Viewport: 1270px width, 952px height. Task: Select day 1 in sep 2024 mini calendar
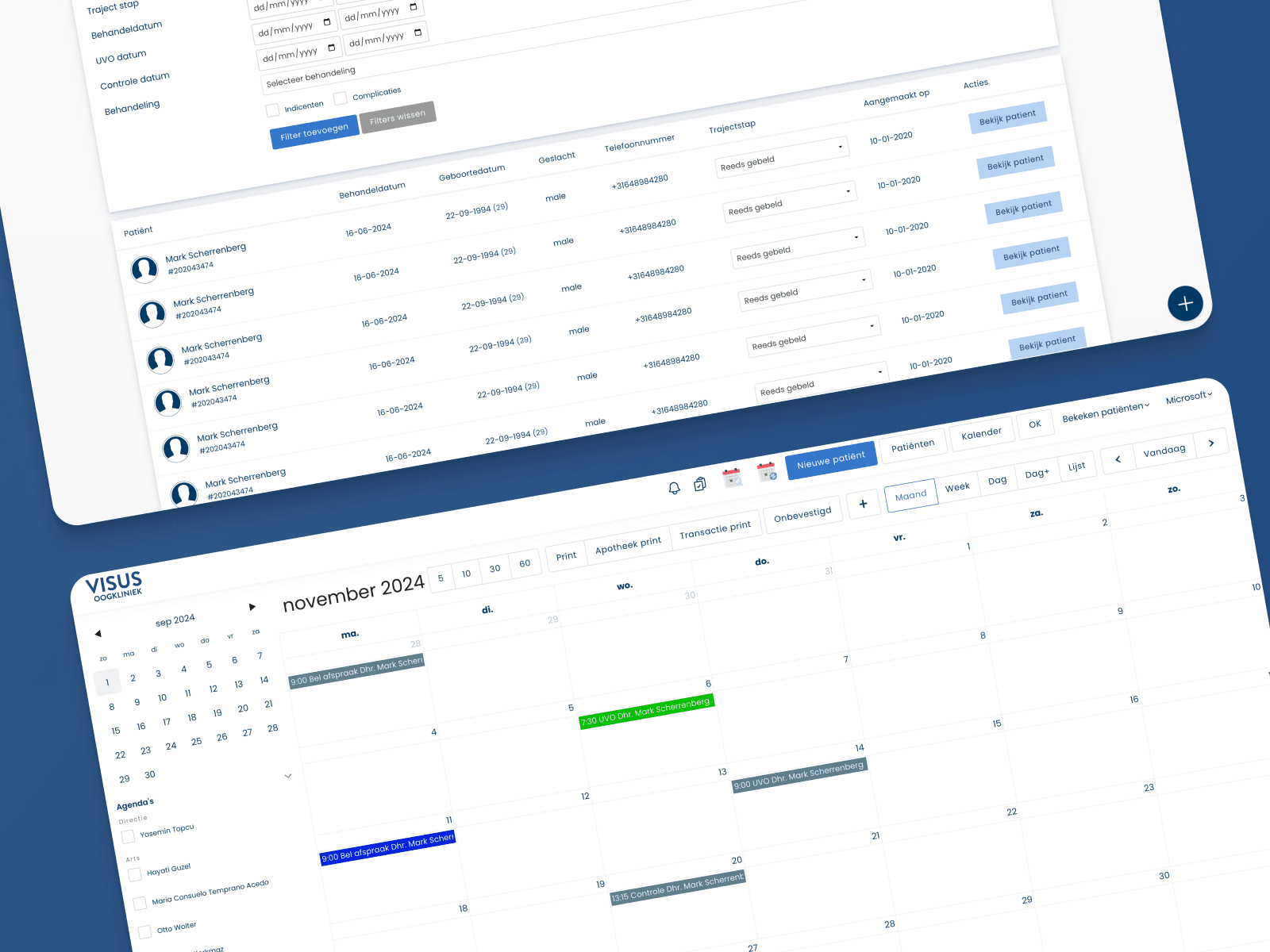[x=107, y=682]
